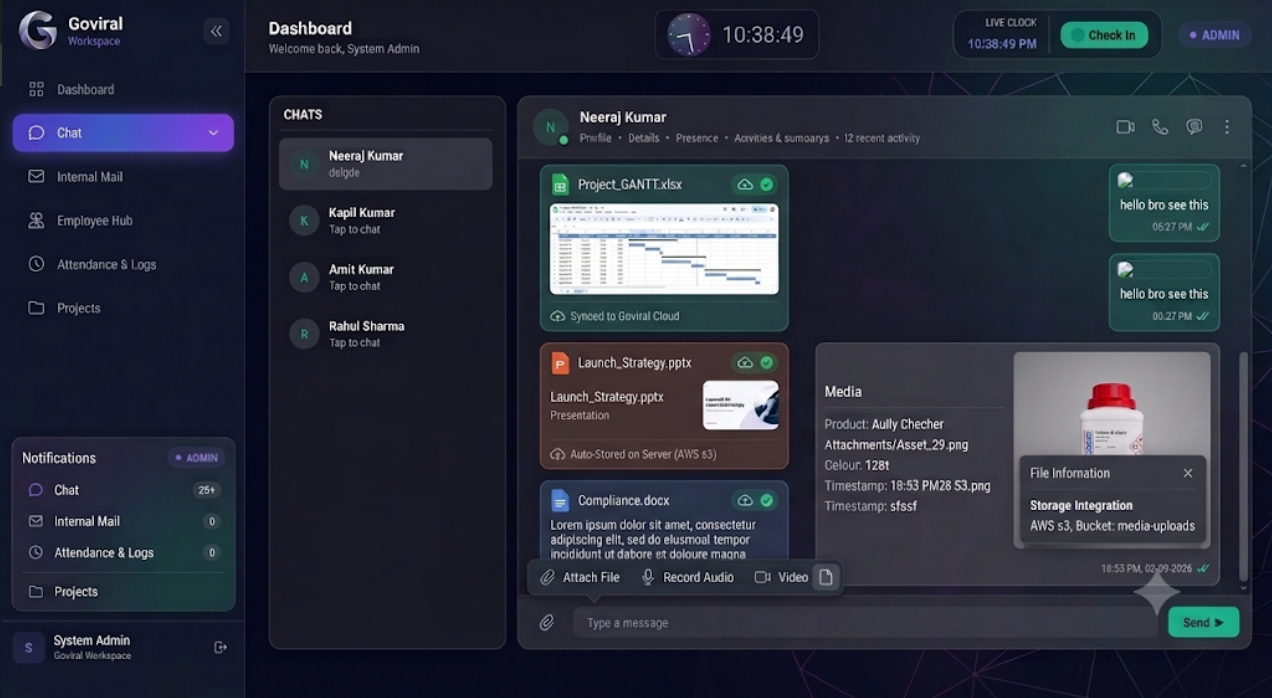Start a video call with Neeraj Kumar
The image size is (1272, 698).
(x=1125, y=127)
